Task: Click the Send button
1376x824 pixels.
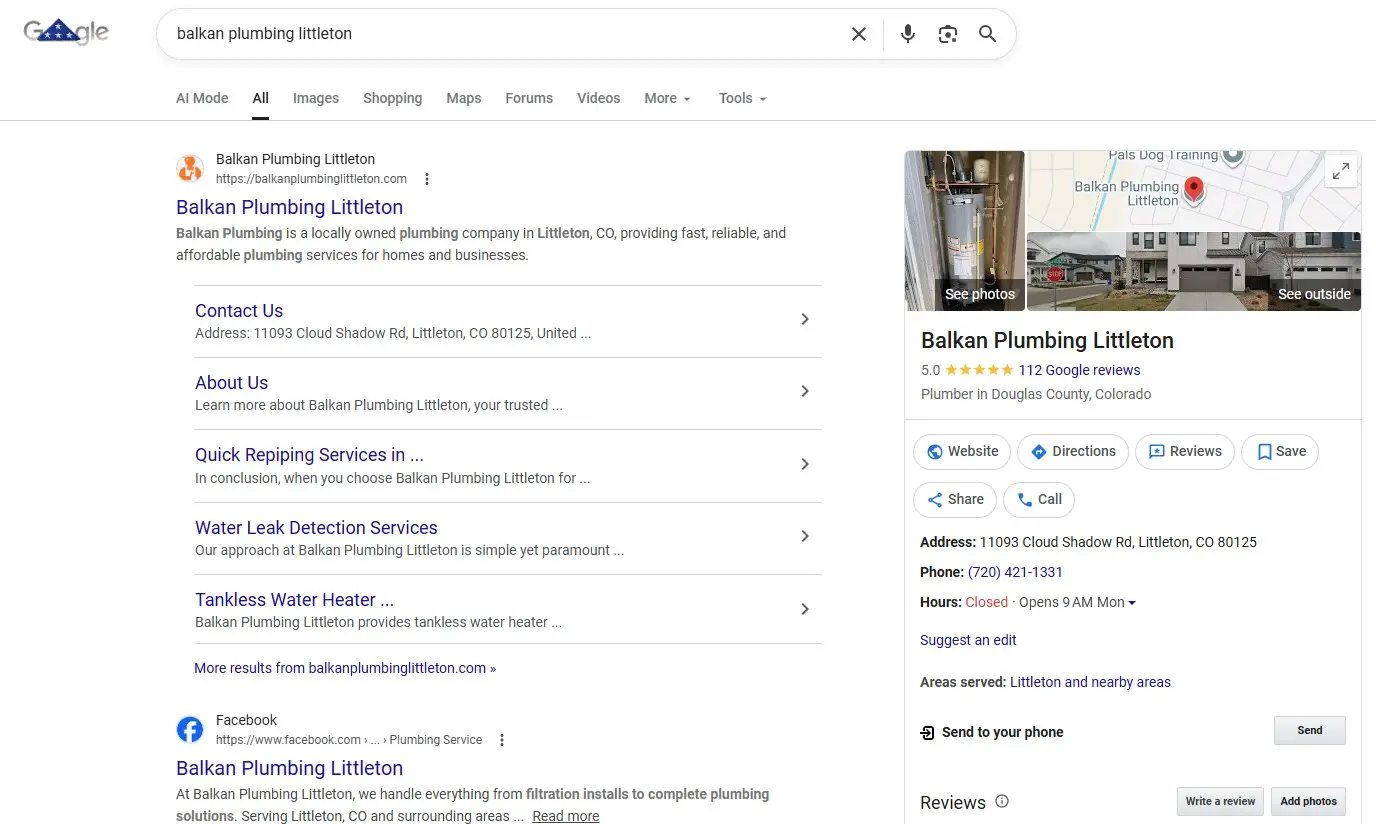Action: point(1310,731)
